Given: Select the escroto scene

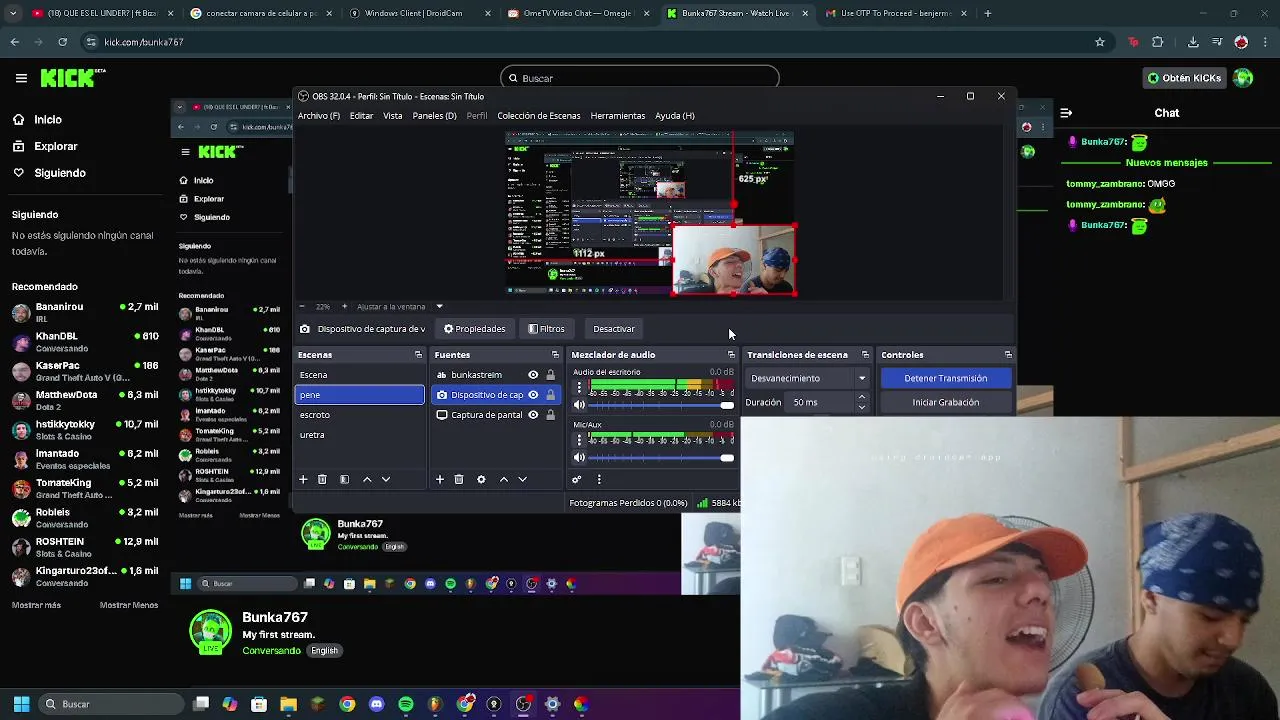Looking at the screenshot, I should pos(360,415).
